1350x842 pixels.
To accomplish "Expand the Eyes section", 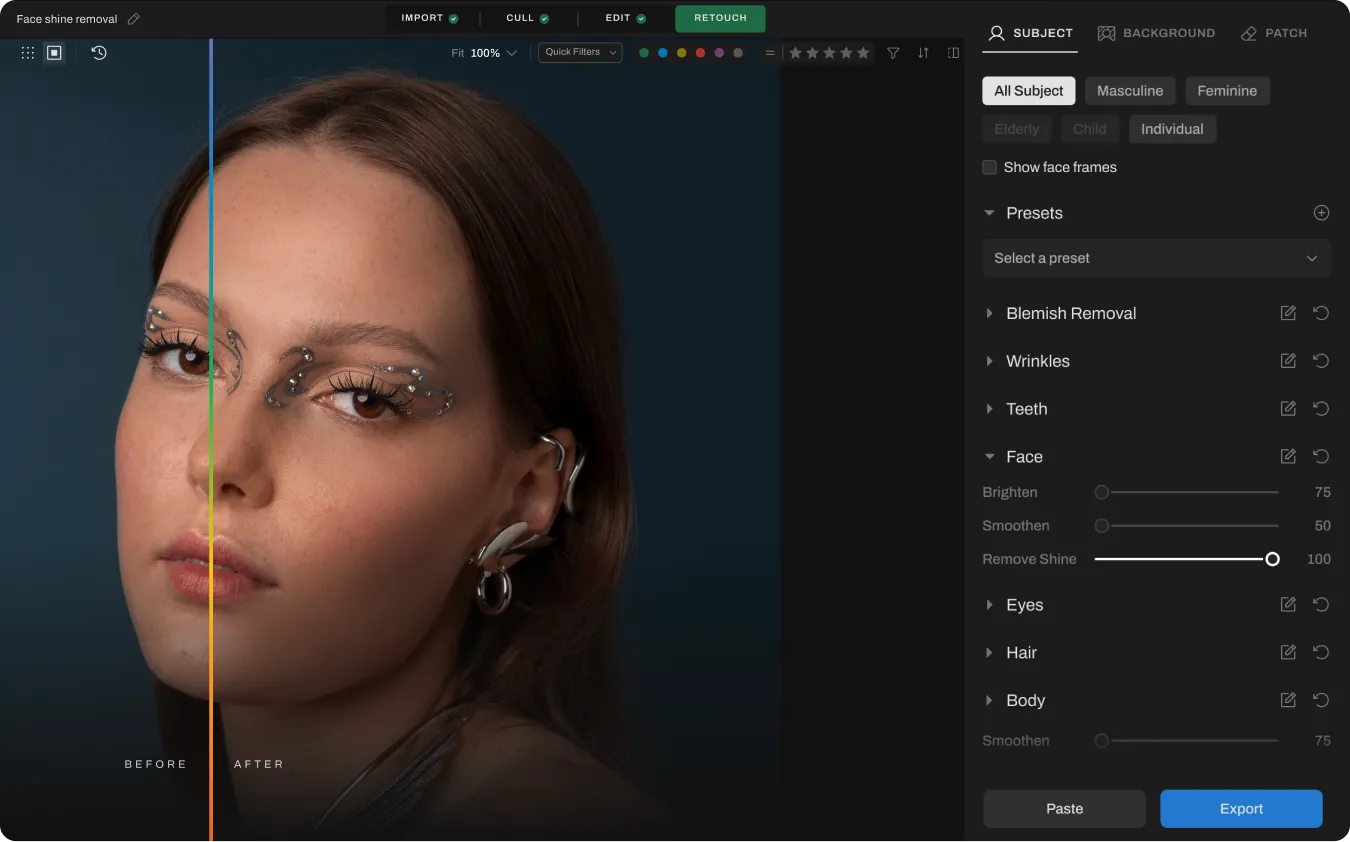I will tap(1024, 605).
